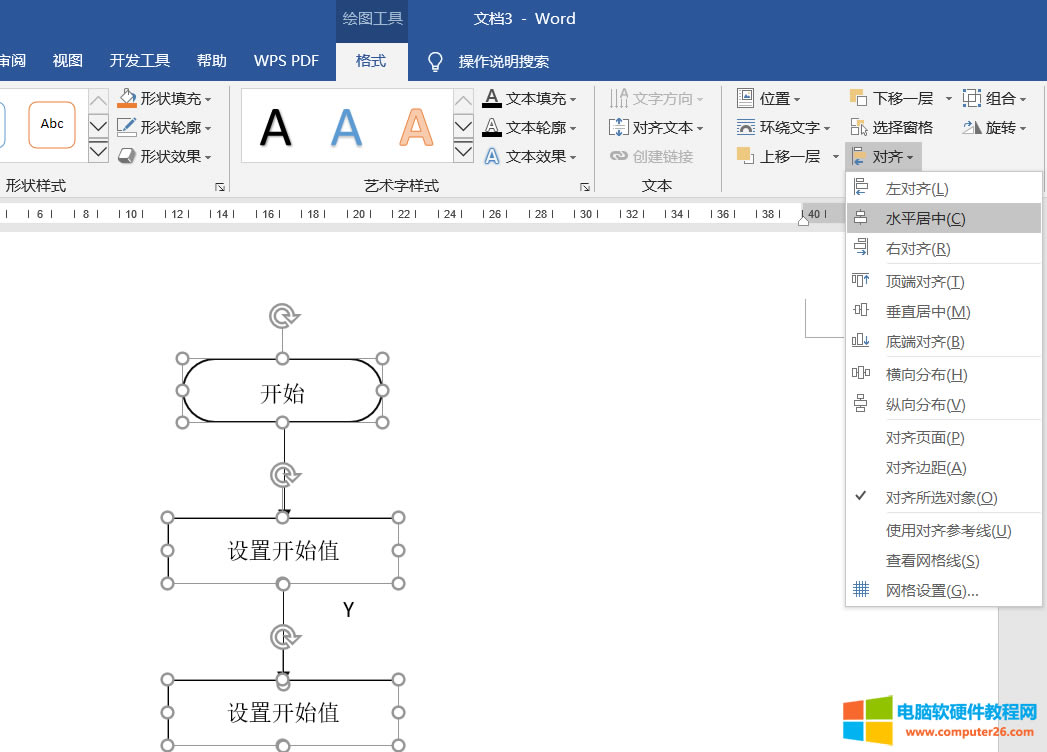Toggle 查看网格线 gridlines display
This screenshot has width=1047, height=752.
[932, 561]
